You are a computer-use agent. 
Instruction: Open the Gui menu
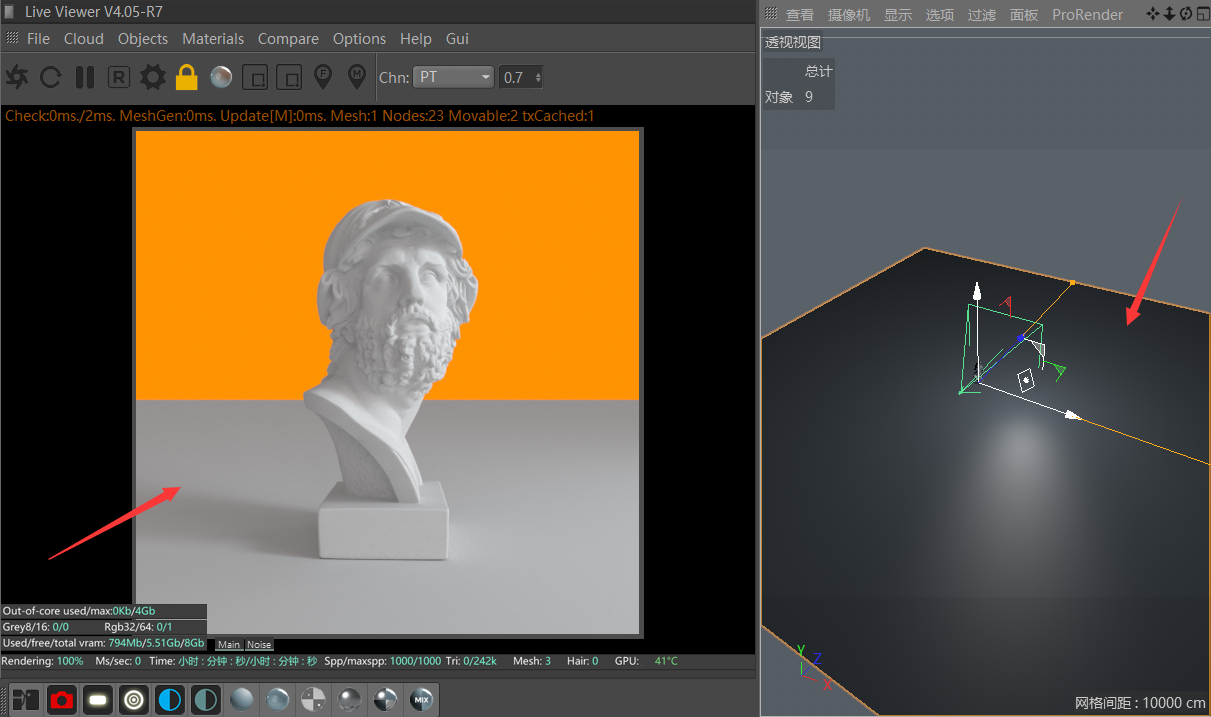click(457, 39)
